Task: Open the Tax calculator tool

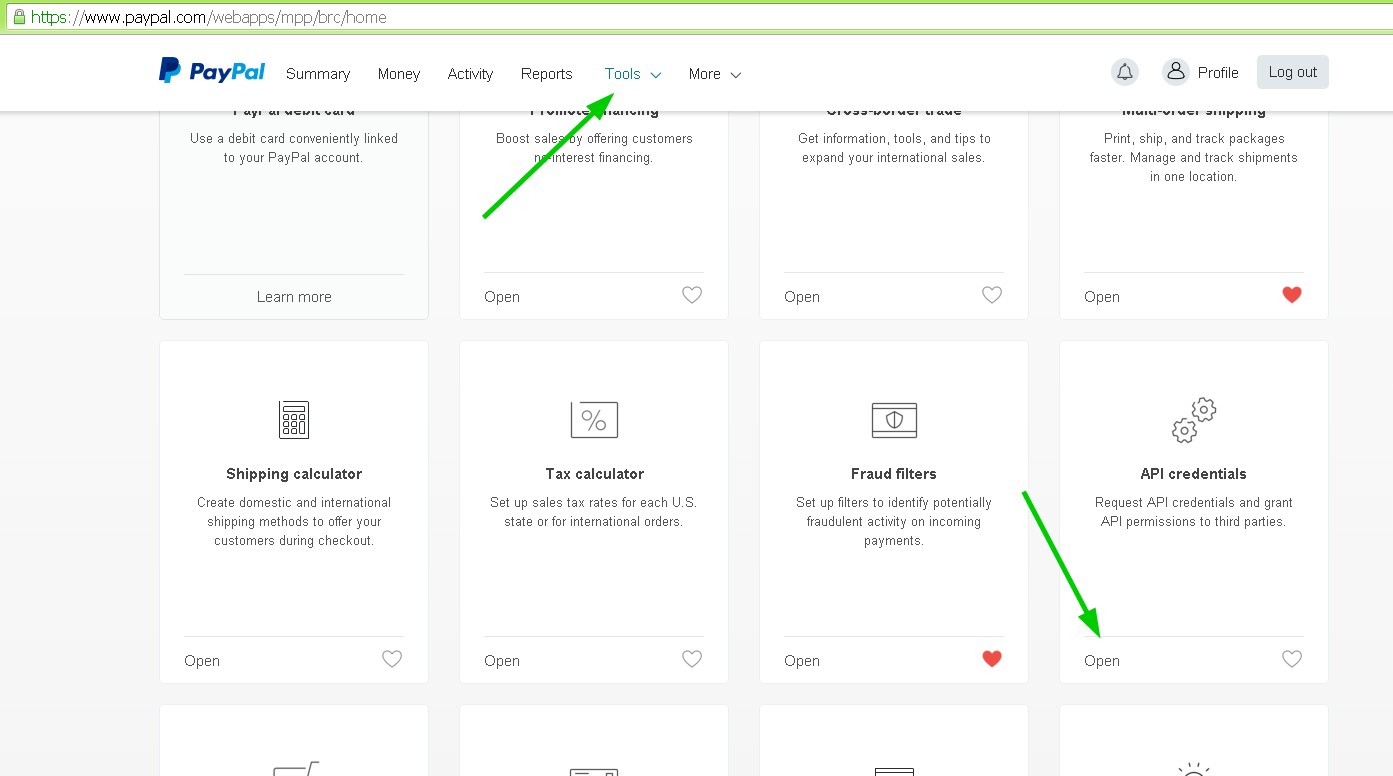Action: [502, 661]
